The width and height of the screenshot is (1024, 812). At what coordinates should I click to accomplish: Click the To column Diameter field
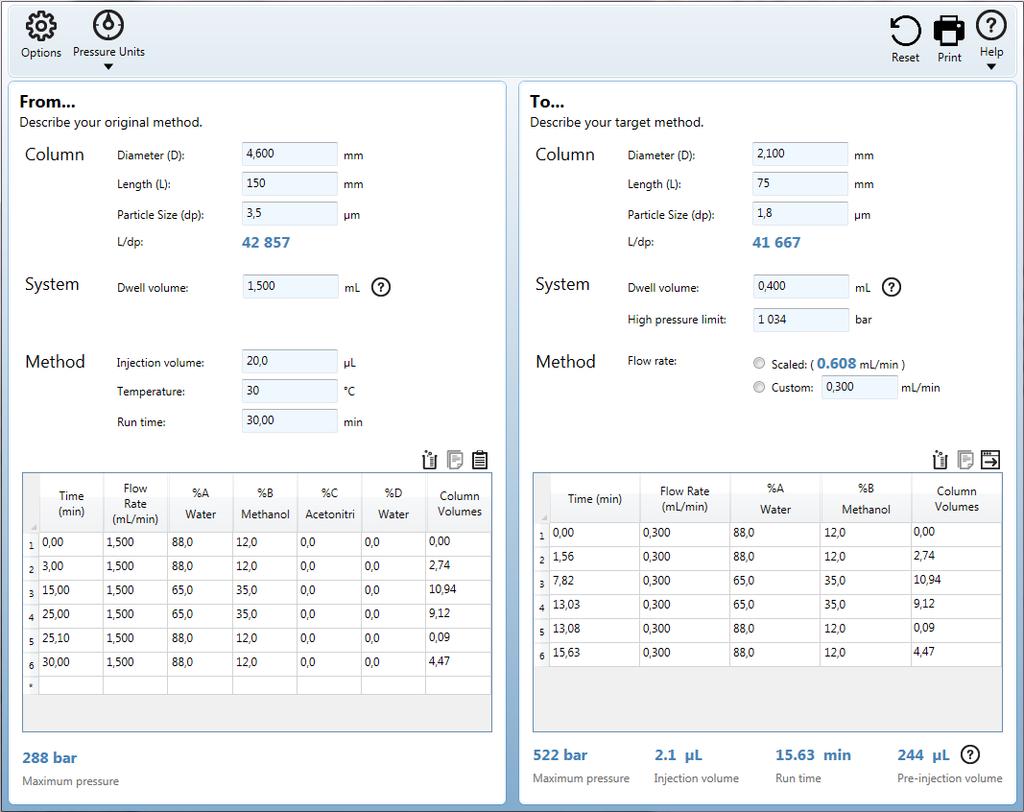tap(800, 154)
